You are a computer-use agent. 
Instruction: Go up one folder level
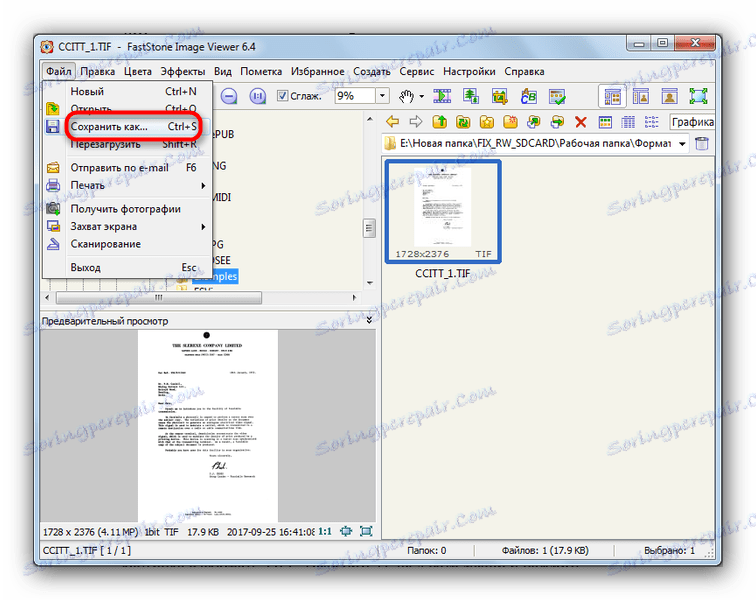coord(439,122)
